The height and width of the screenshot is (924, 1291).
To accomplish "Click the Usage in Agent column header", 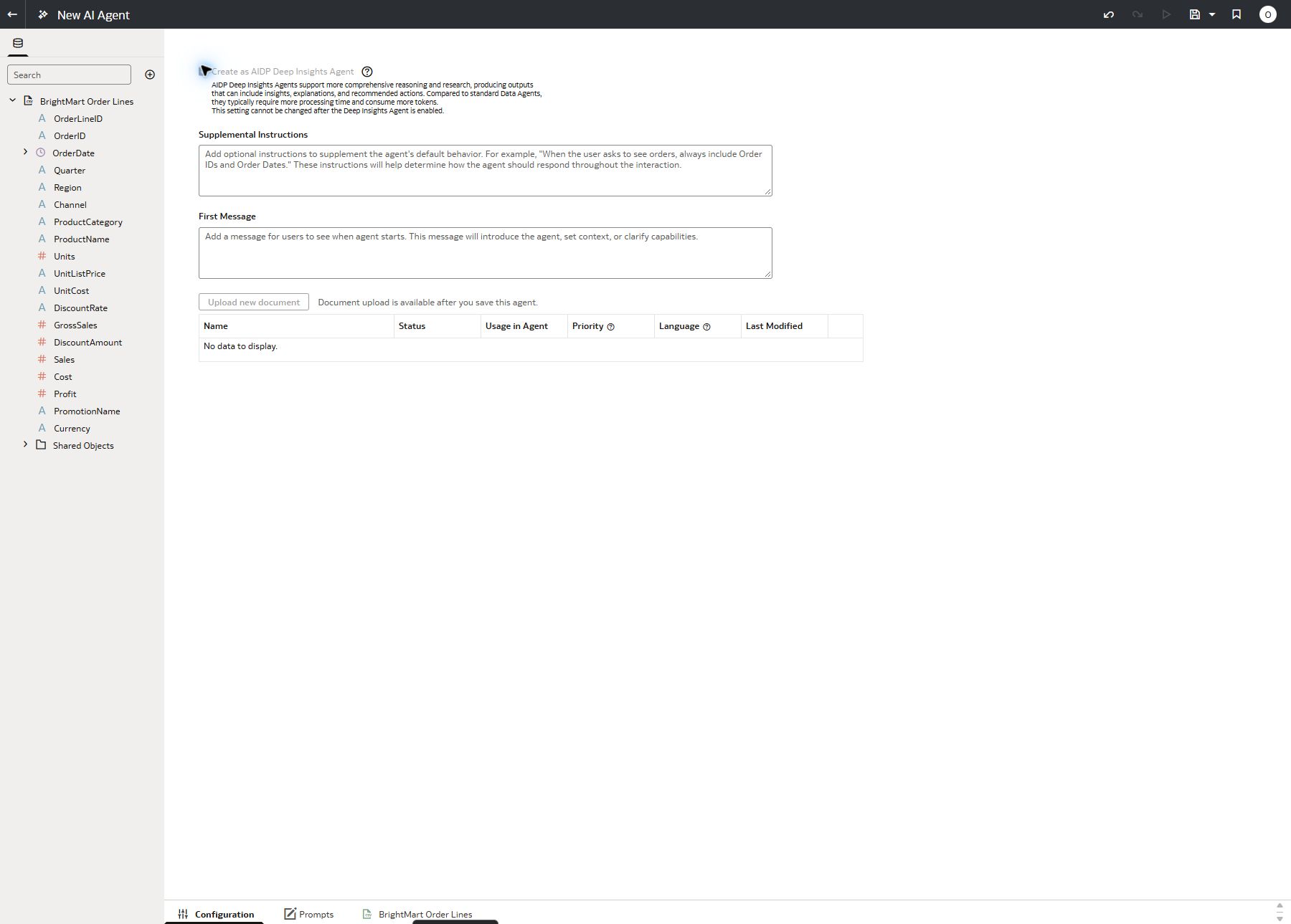I will tap(524, 326).
